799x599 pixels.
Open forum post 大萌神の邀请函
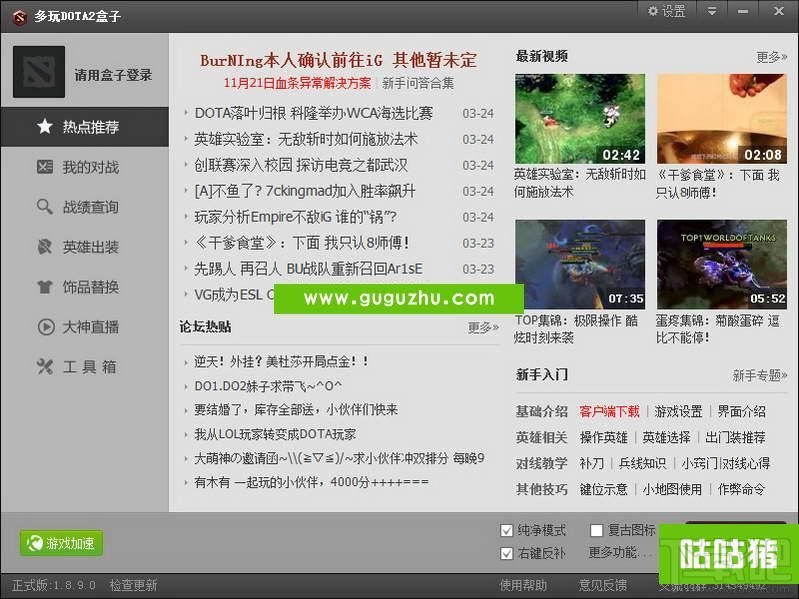coord(339,458)
